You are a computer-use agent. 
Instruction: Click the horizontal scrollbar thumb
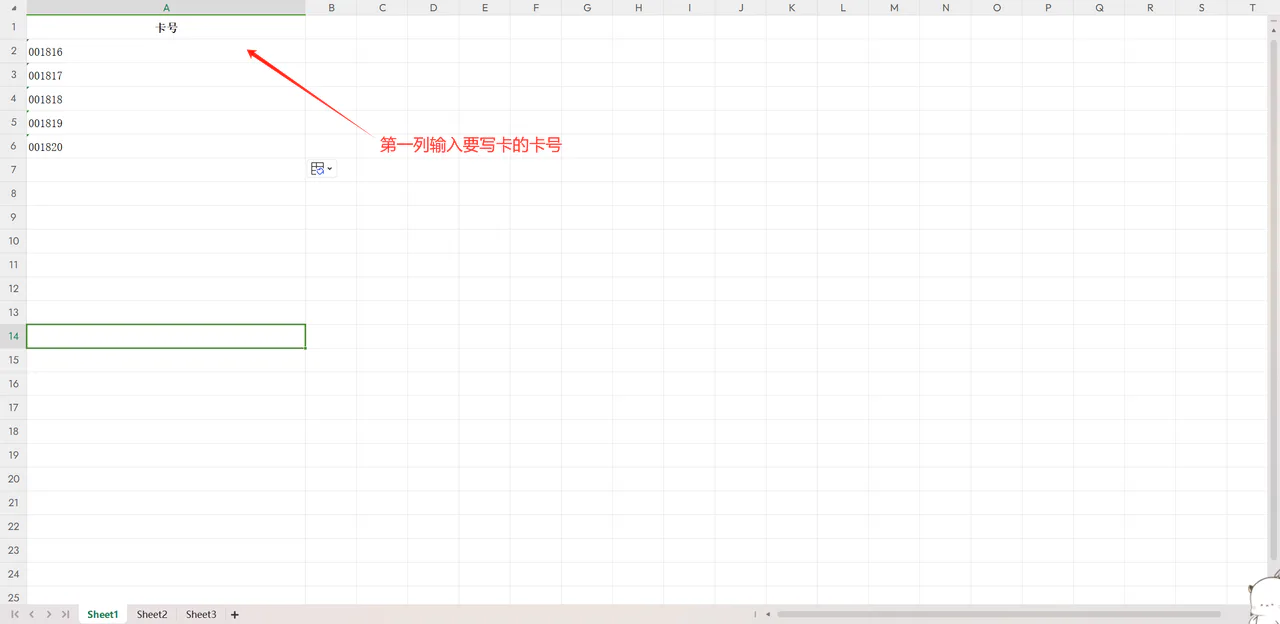click(998, 614)
